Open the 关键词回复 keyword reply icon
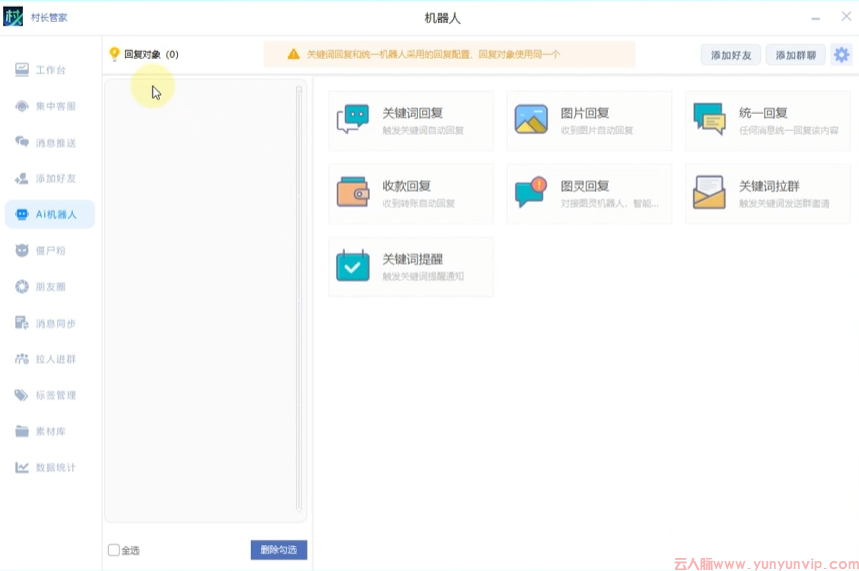The height and width of the screenshot is (571, 859). tap(352, 120)
